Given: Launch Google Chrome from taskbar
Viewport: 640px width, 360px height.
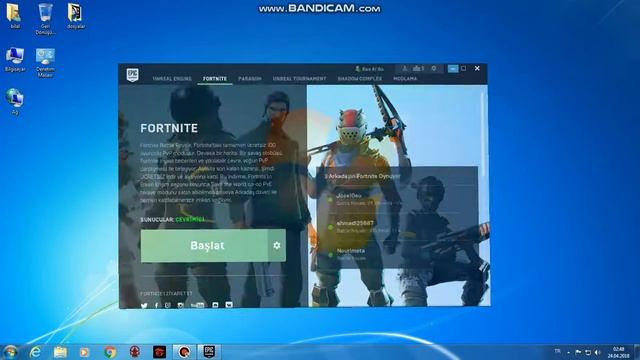Looking at the screenshot, I should pos(109,352).
